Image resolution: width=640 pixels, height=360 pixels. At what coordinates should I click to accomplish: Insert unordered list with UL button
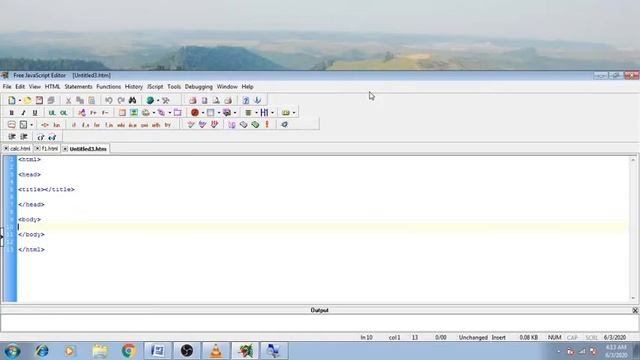click(x=52, y=113)
